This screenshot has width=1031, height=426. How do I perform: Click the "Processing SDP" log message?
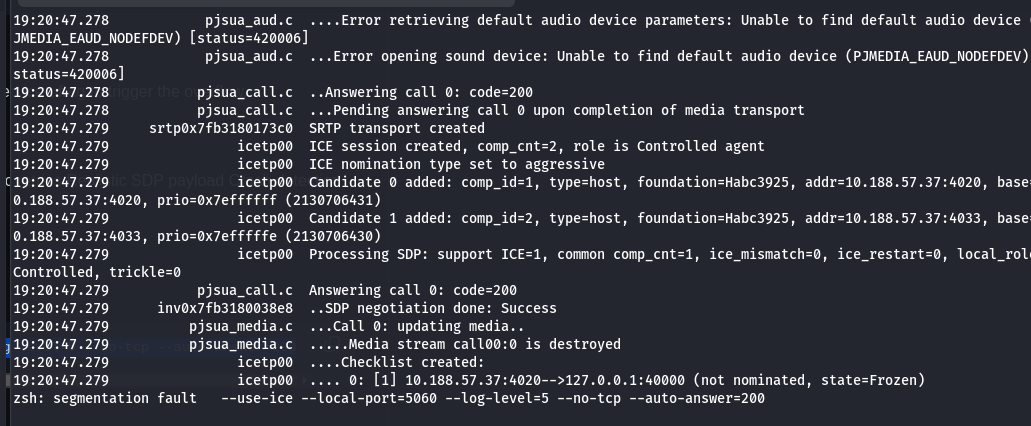(x=368, y=254)
